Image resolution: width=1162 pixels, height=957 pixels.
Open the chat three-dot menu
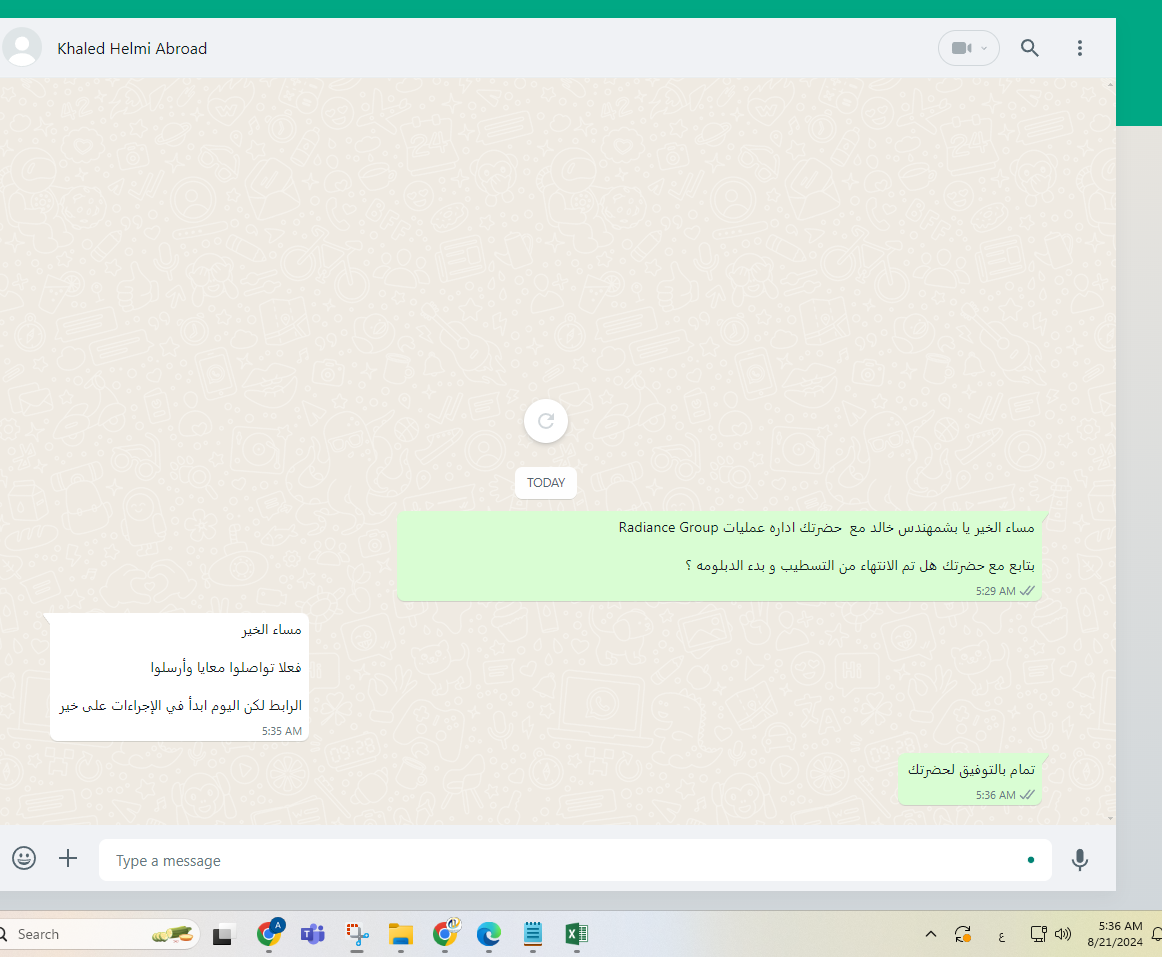[x=1080, y=48]
